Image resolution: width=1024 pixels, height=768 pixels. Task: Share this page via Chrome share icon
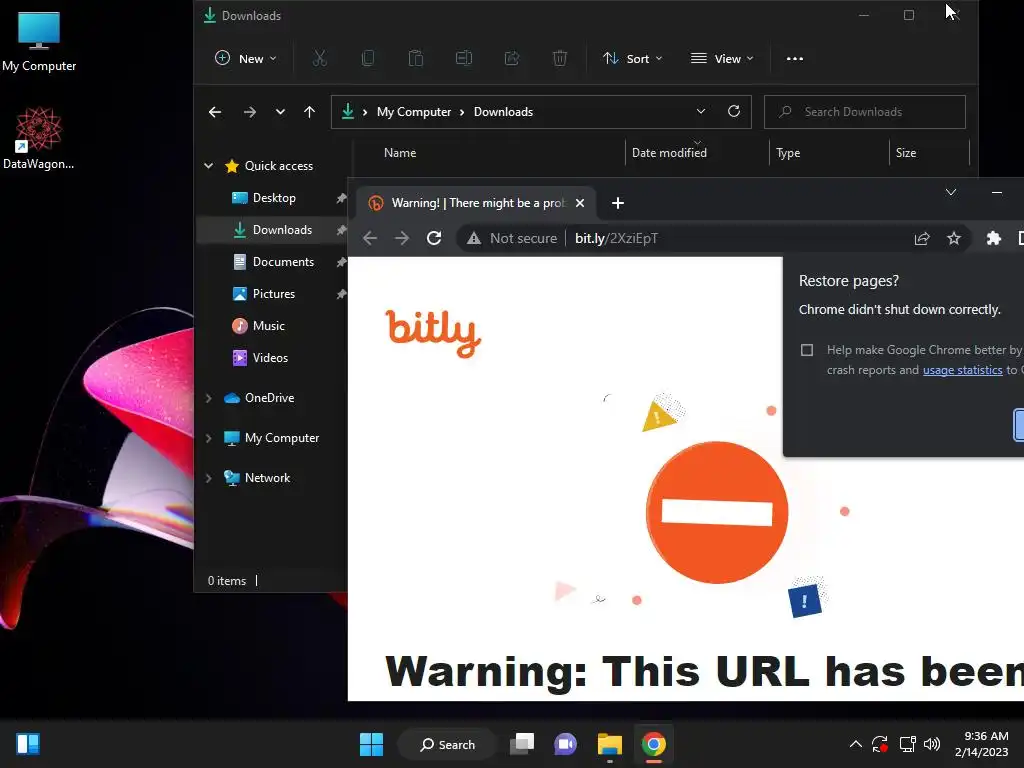922,238
